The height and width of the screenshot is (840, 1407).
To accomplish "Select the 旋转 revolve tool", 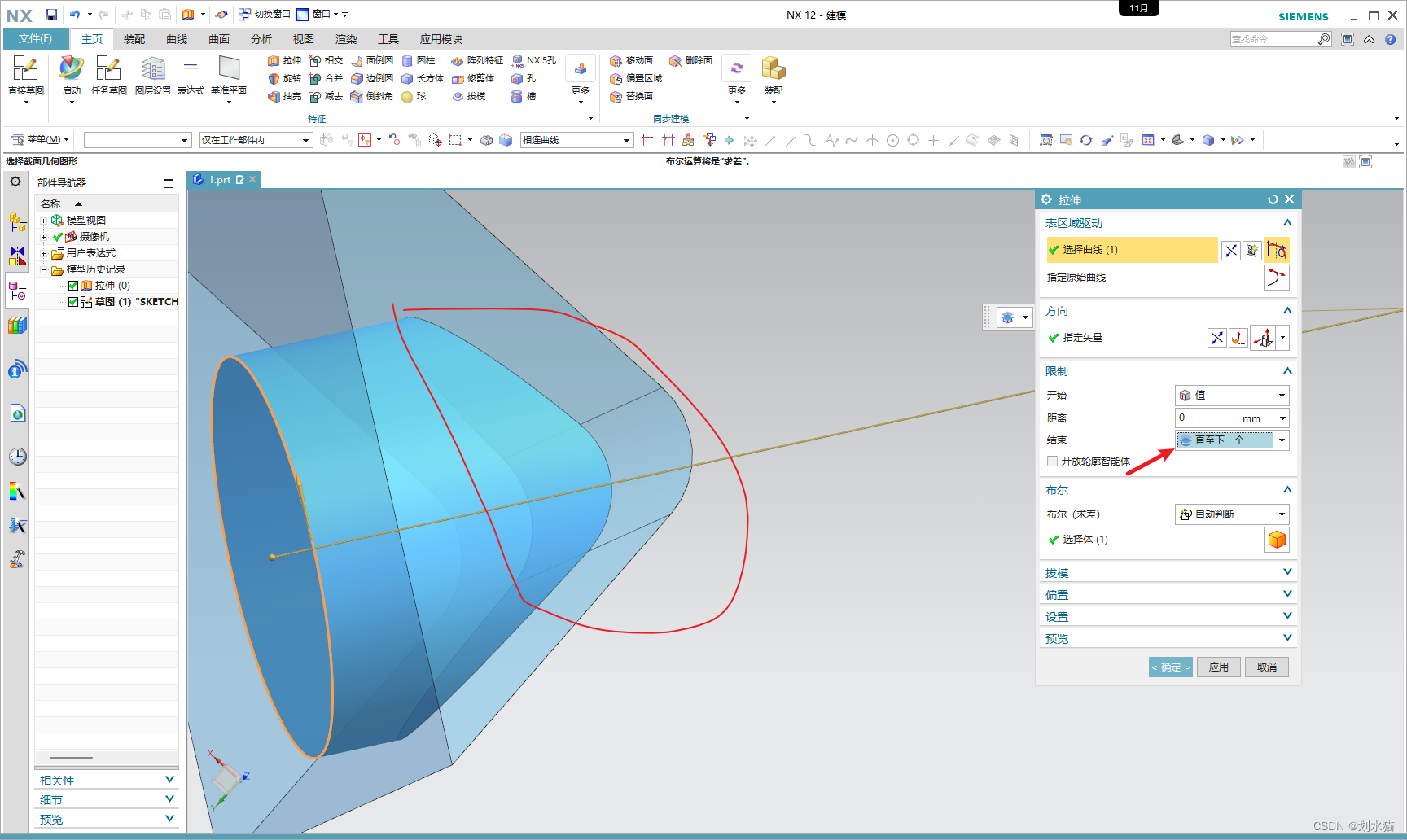I will tap(284, 78).
